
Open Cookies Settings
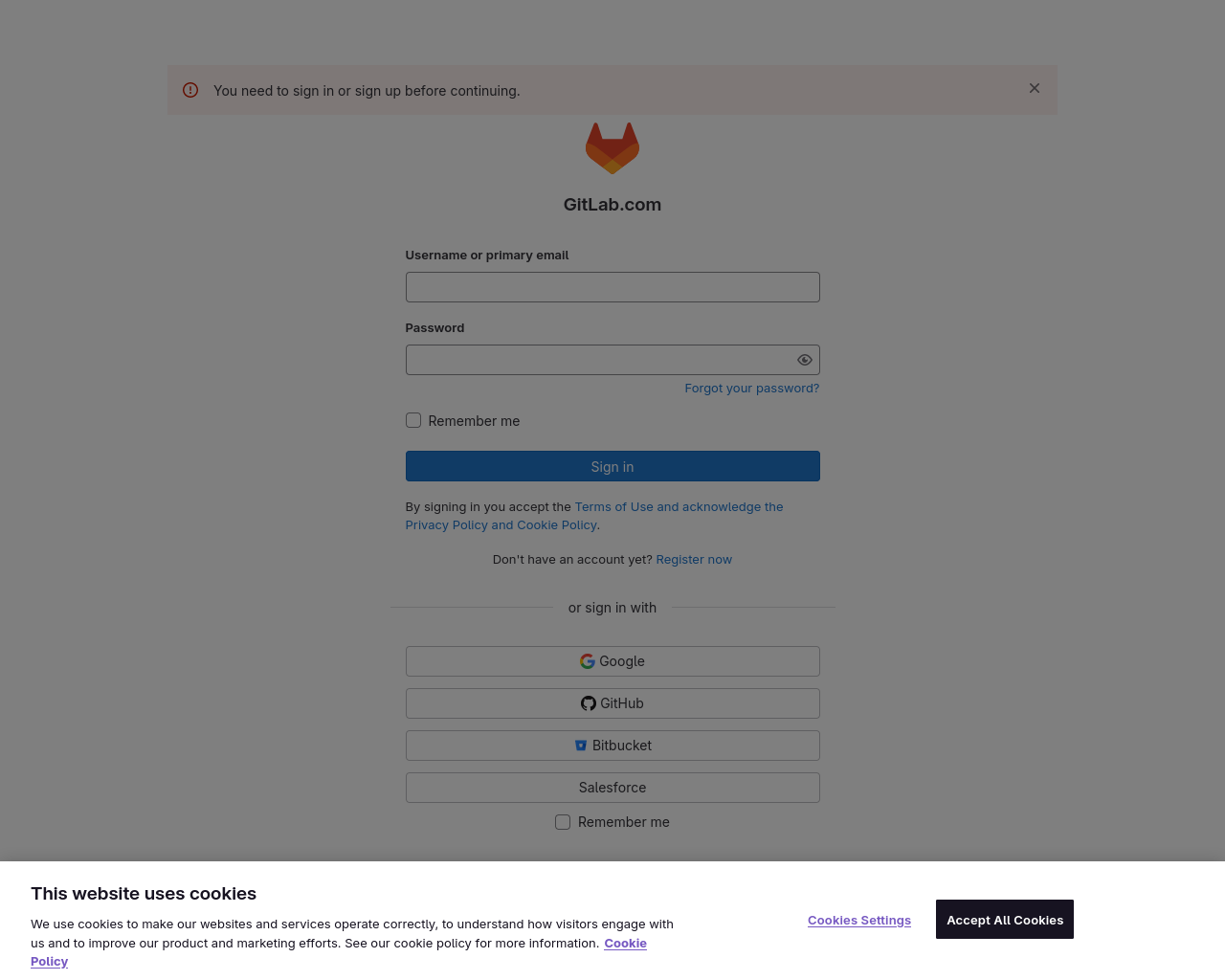859,920
